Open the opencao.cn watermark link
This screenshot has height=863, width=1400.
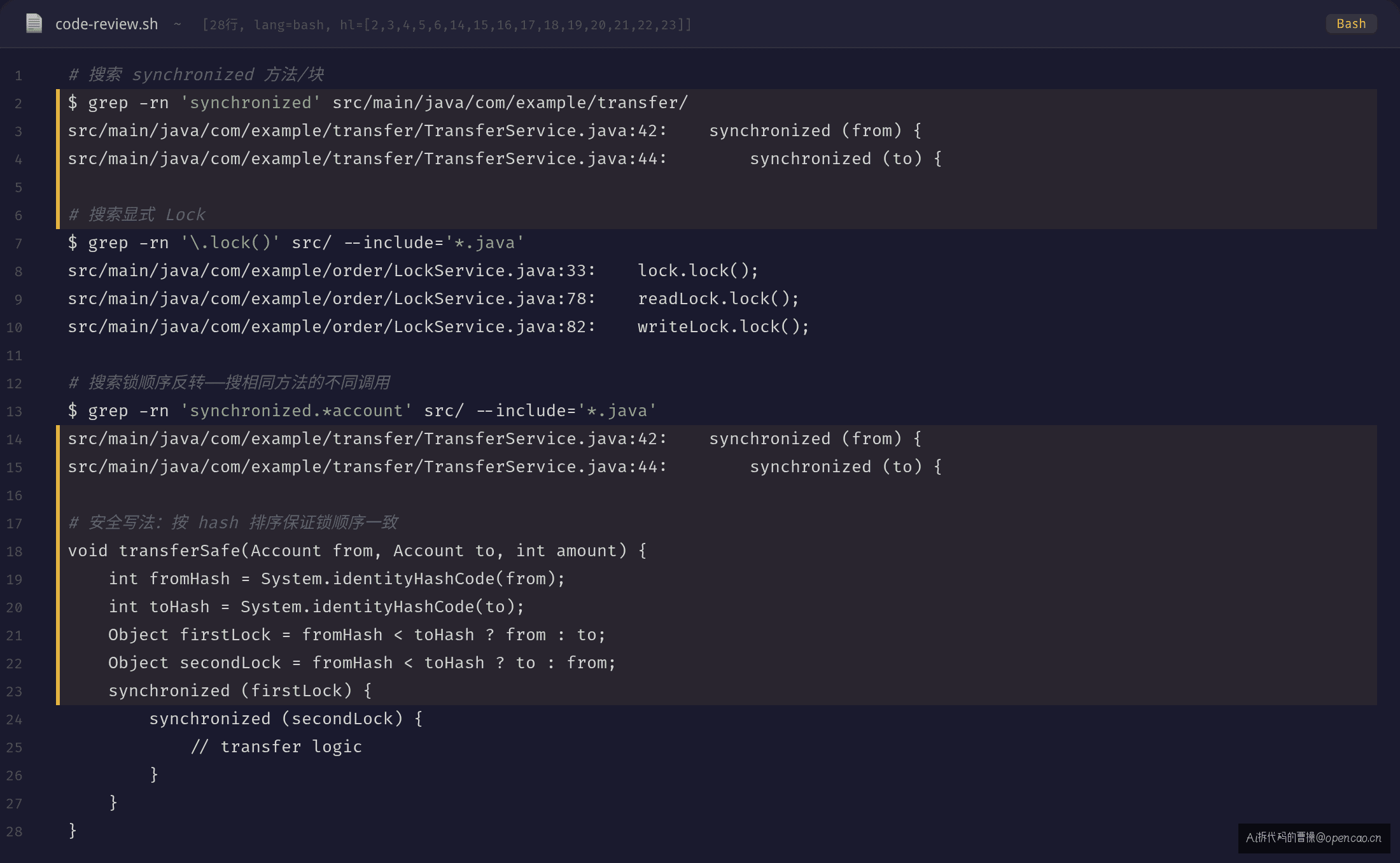[1313, 838]
